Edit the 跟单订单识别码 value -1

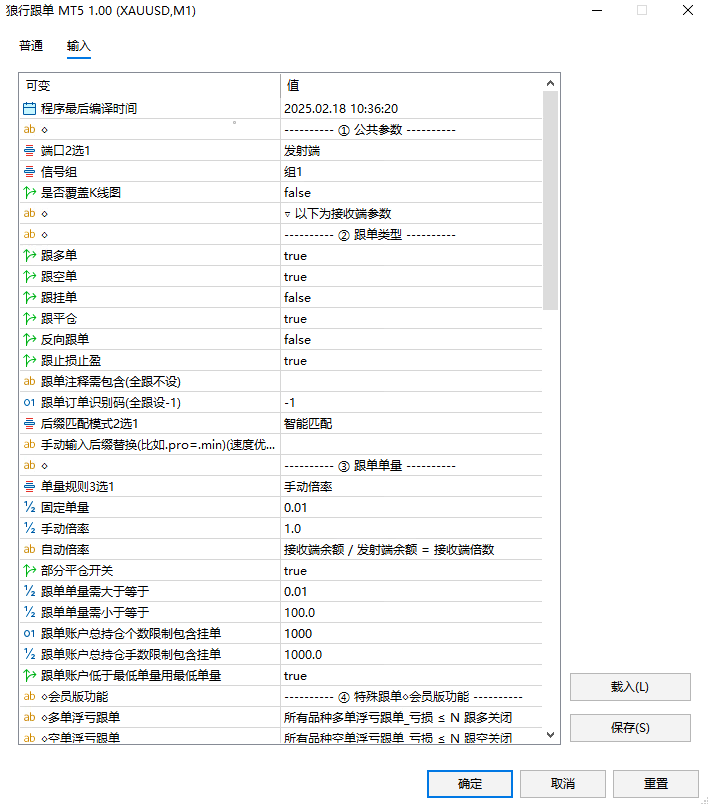(x=411, y=403)
